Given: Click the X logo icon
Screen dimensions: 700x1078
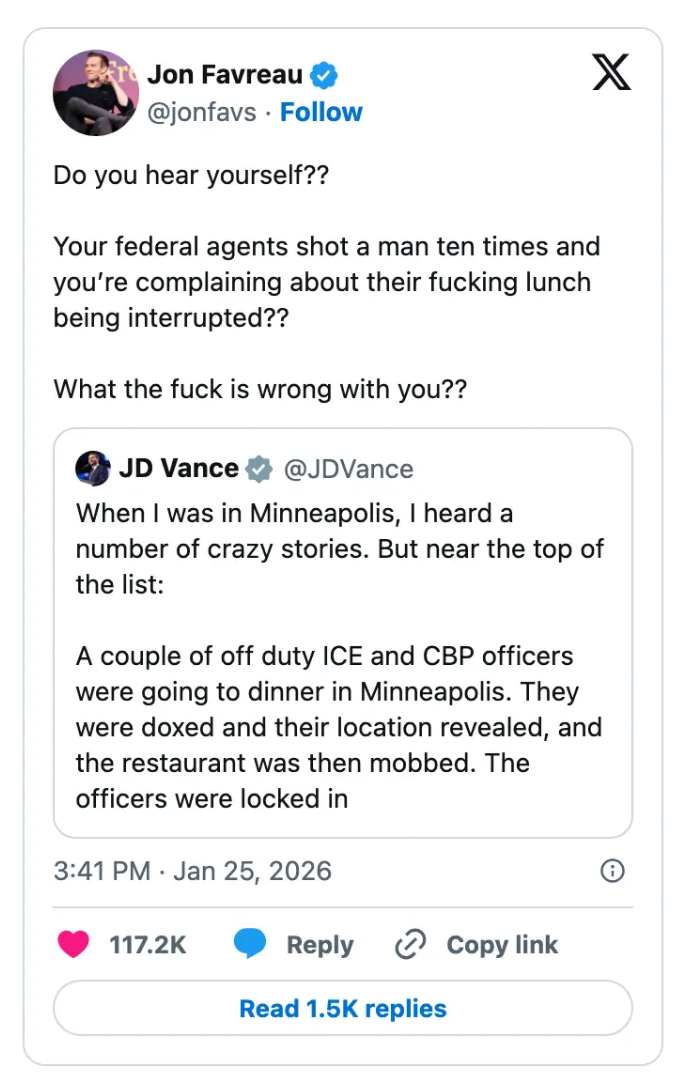Looking at the screenshot, I should pos(611,72).
